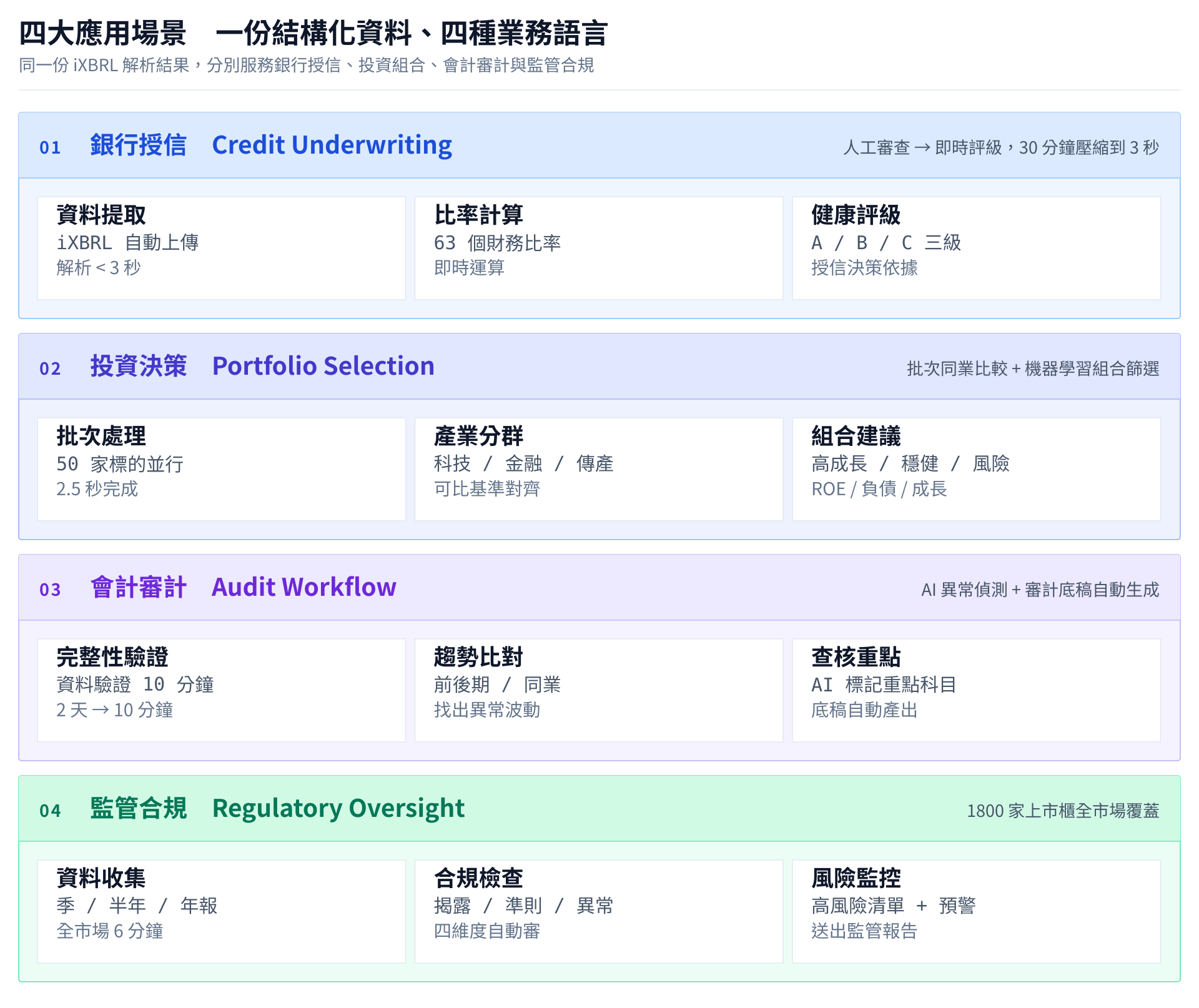Click the text 63 個財務比率
The width and height of the screenshot is (1199, 1008).
coord(497,242)
